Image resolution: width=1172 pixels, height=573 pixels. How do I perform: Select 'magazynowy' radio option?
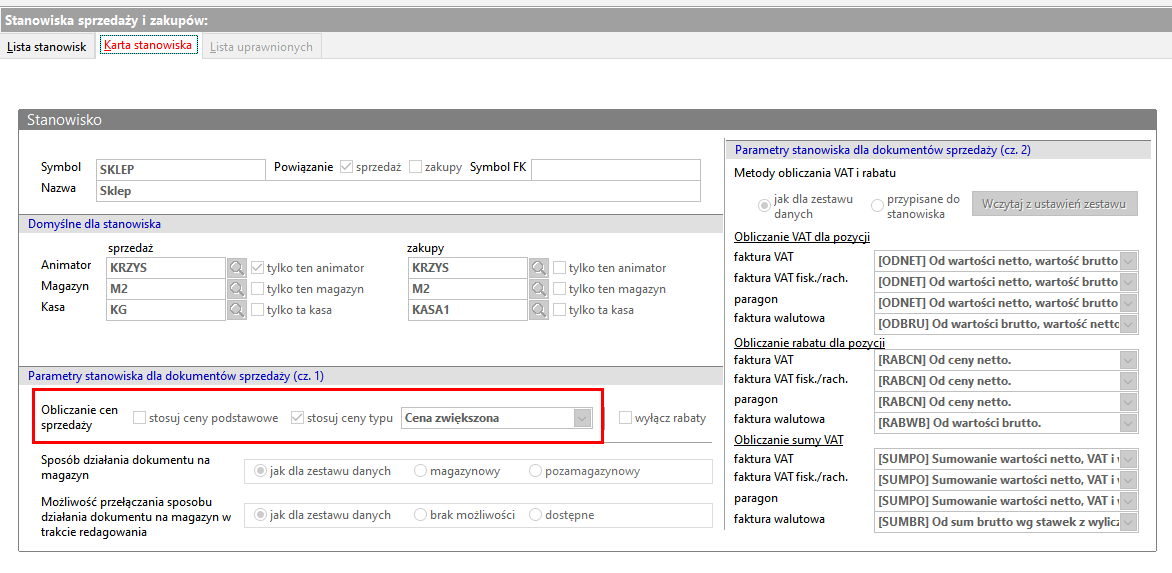coord(420,471)
